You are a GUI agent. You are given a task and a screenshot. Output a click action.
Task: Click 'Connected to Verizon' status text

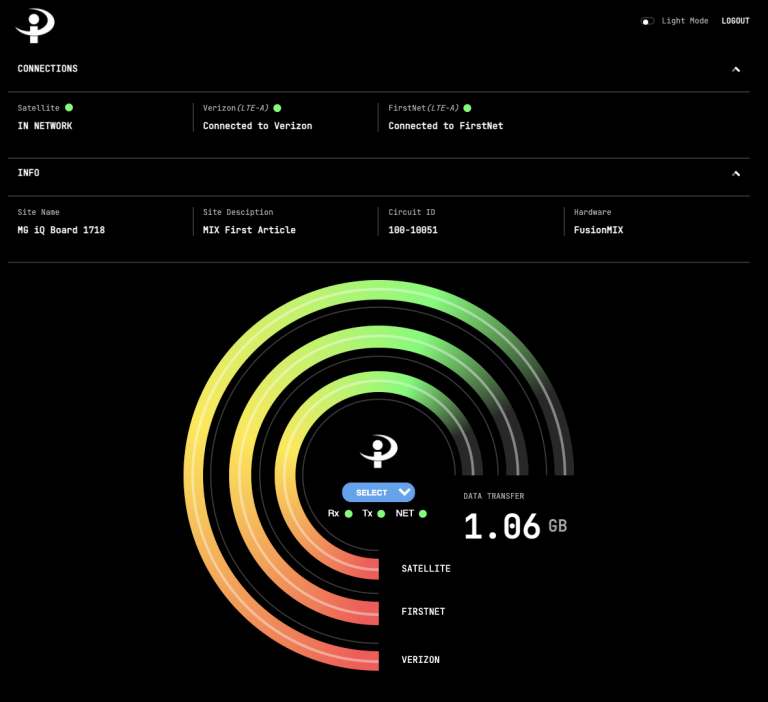pyautogui.click(x=257, y=126)
